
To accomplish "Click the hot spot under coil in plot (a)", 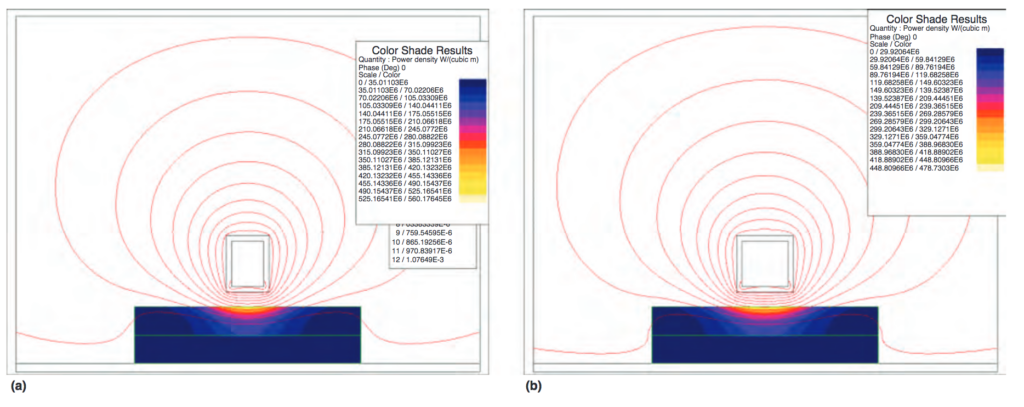I will (246, 311).
